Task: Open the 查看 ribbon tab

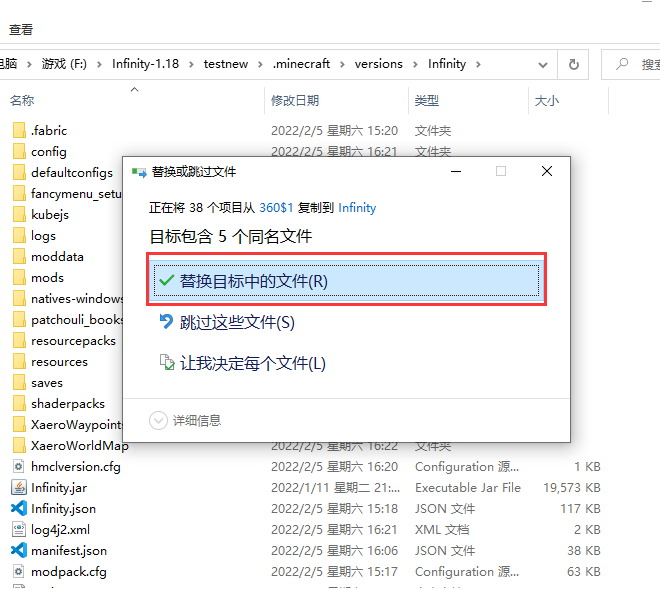Action: [21, 29]
